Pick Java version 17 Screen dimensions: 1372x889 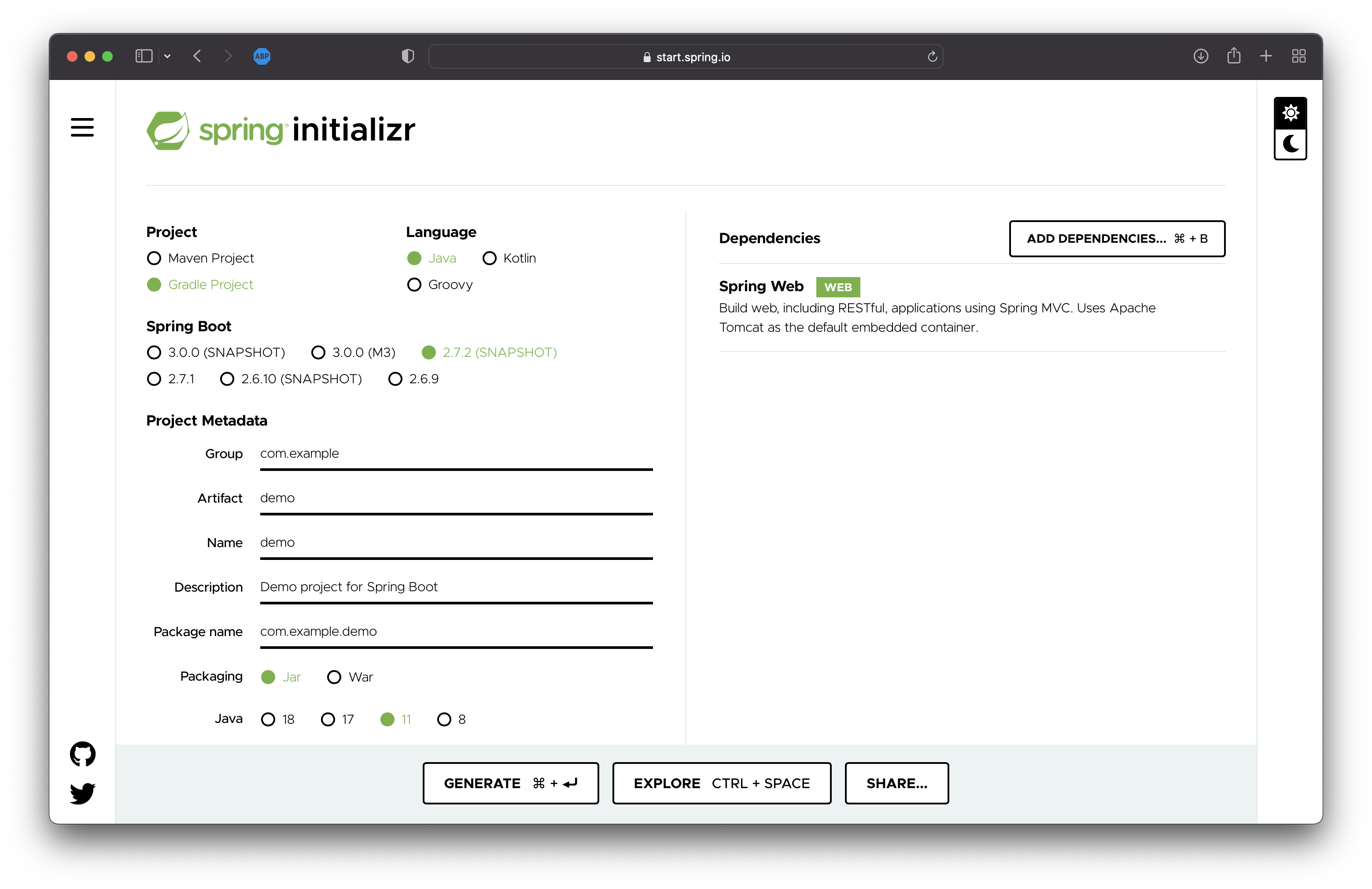328,719
